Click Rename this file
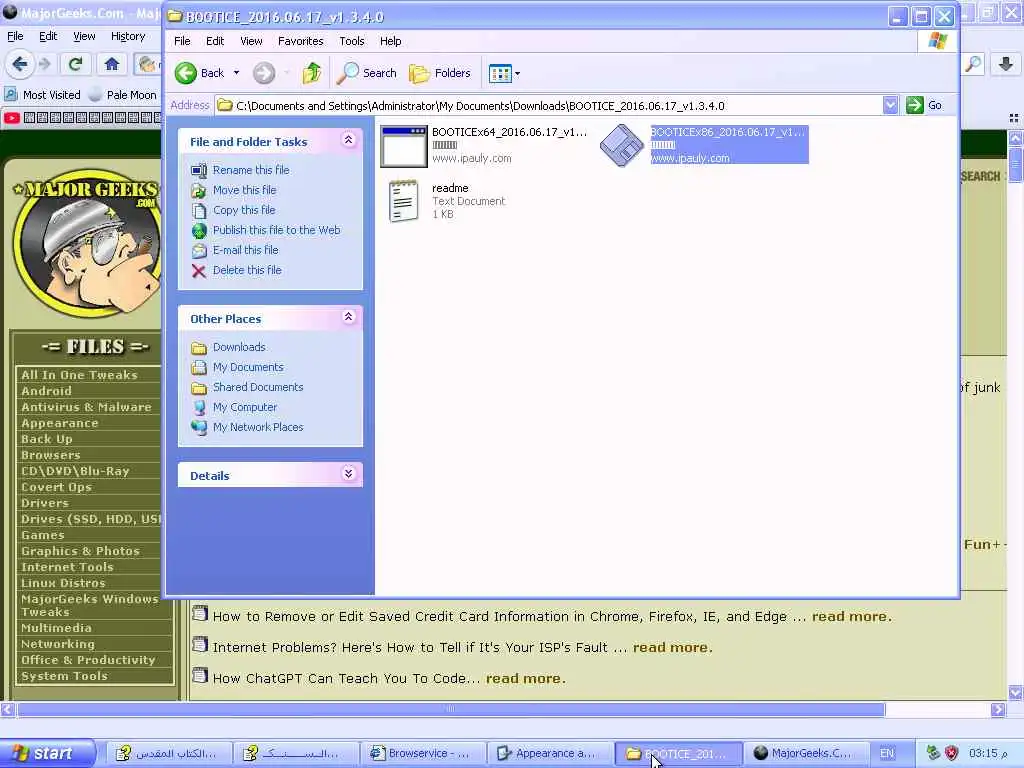This screenshot has width=1024, height=768. click(x=251, y=170)
